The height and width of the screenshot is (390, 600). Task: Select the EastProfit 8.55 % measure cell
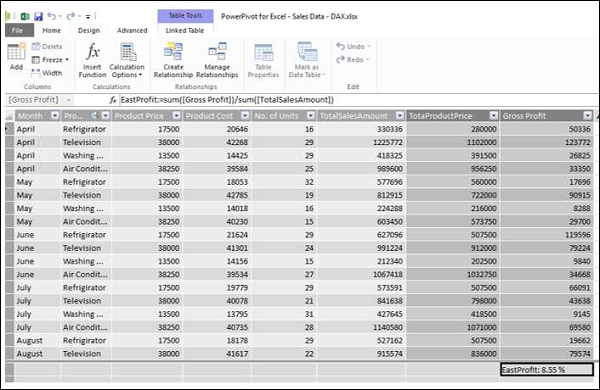[x=547, y=370]
